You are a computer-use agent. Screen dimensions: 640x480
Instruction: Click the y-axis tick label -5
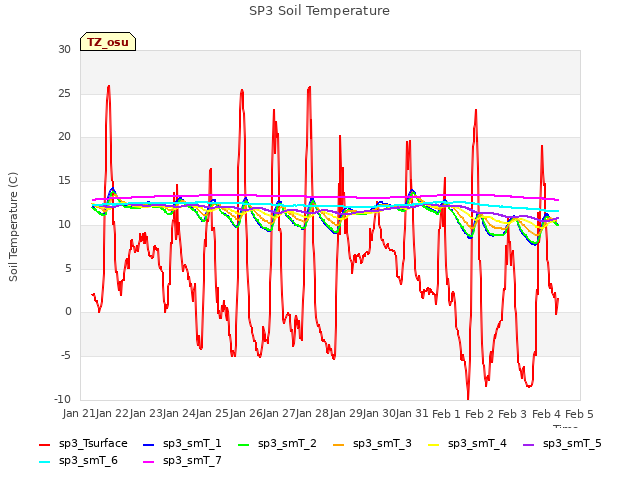[x=66, y=356]
